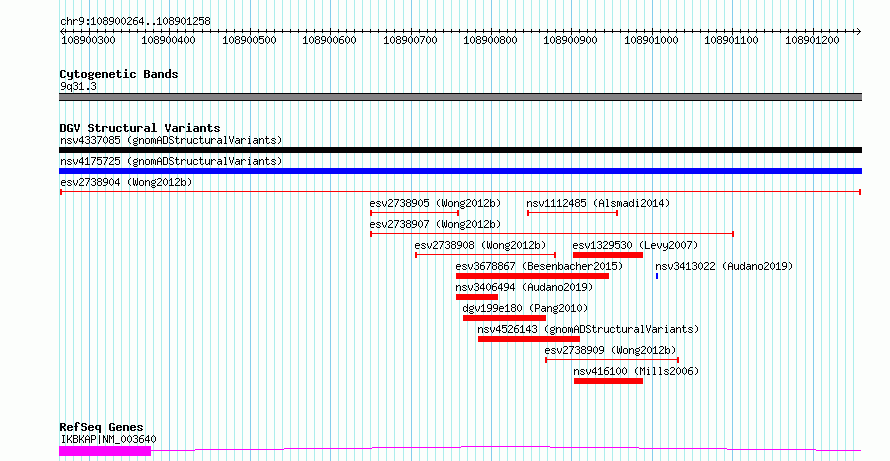Image resolution: width=890 pixels, height=461 pixels.
Task: Click the nsv1112485 red interval line
Action: tap(572, 213)
